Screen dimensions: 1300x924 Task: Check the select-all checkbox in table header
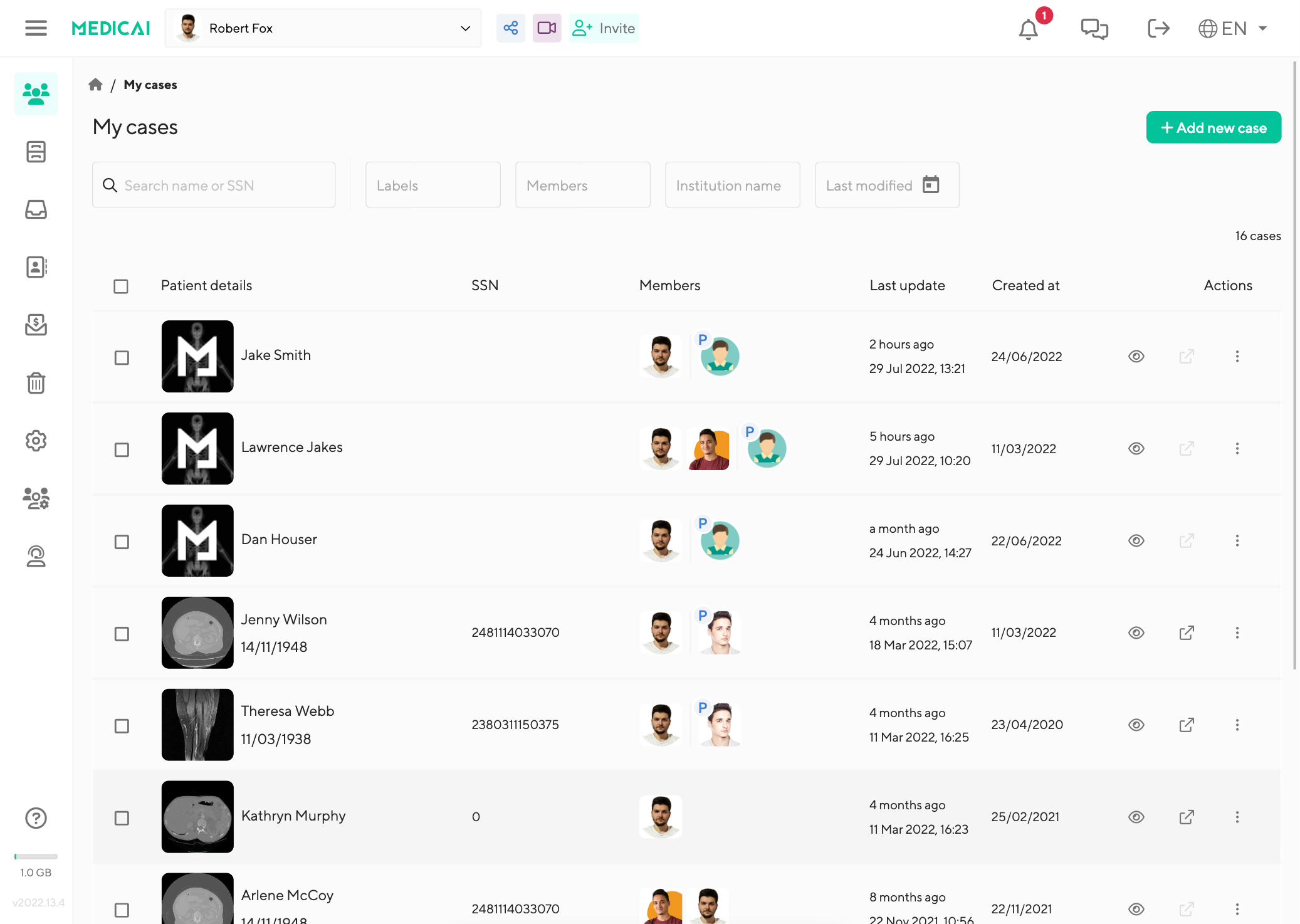point(121,286)
